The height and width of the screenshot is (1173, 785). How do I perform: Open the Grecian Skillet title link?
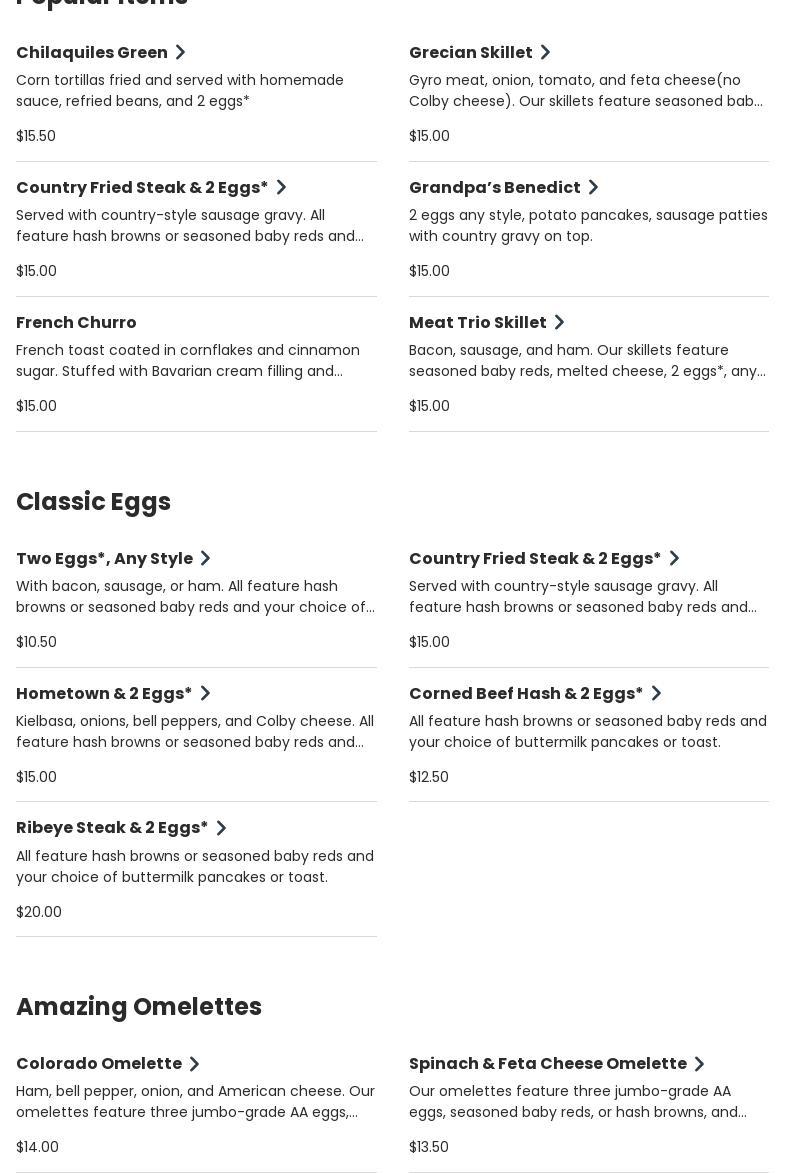tap(470, 52)
